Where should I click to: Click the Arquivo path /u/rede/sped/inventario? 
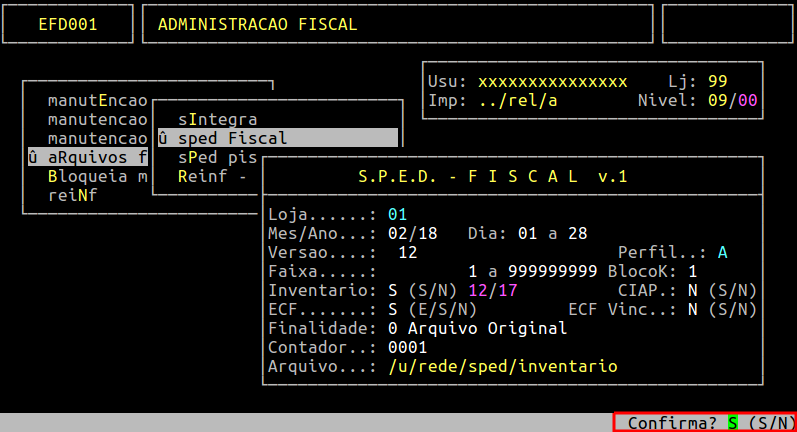click(502, 367)
